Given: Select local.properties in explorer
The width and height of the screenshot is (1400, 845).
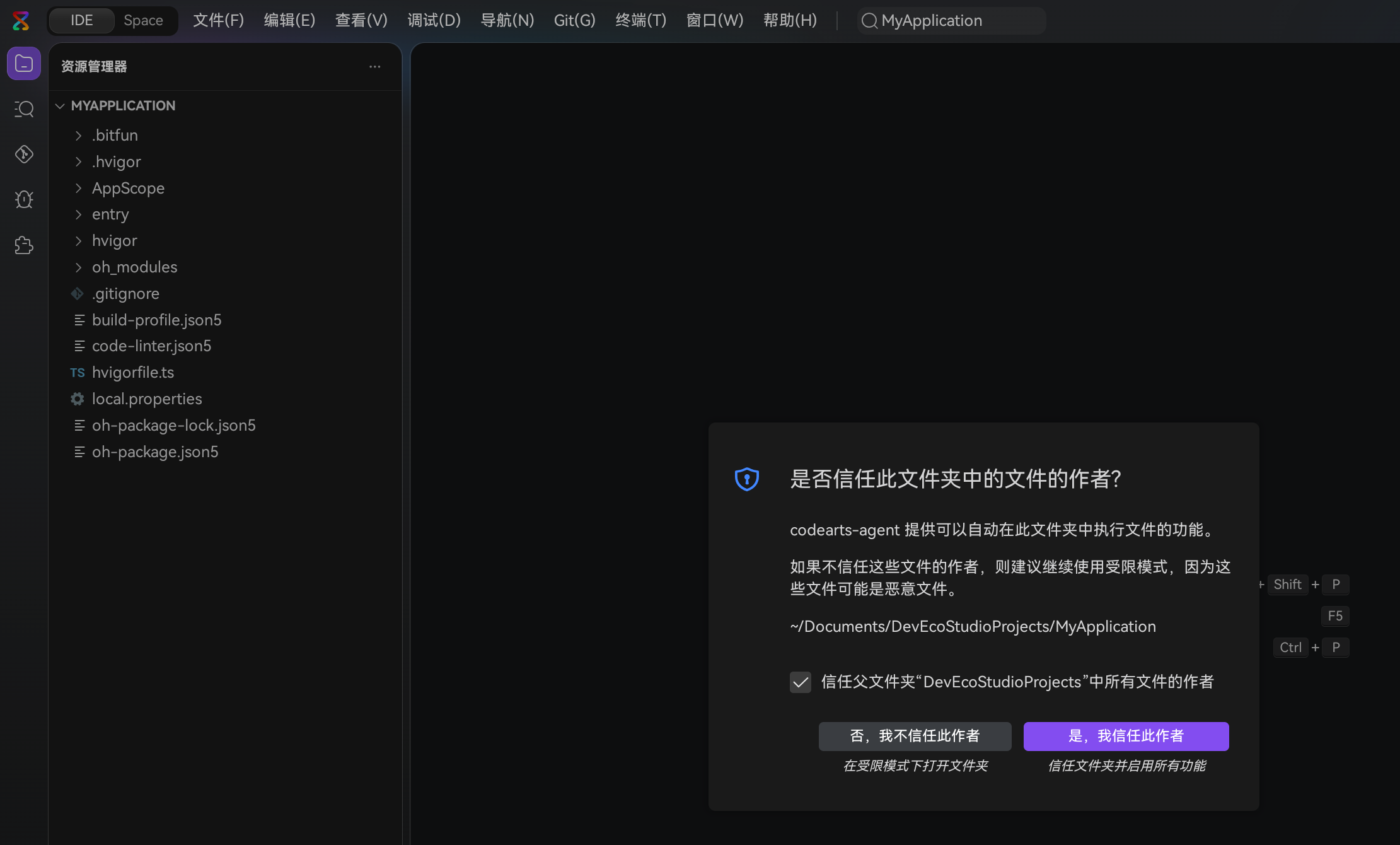Looking at the screenshot, I should [x=225, y=399].
